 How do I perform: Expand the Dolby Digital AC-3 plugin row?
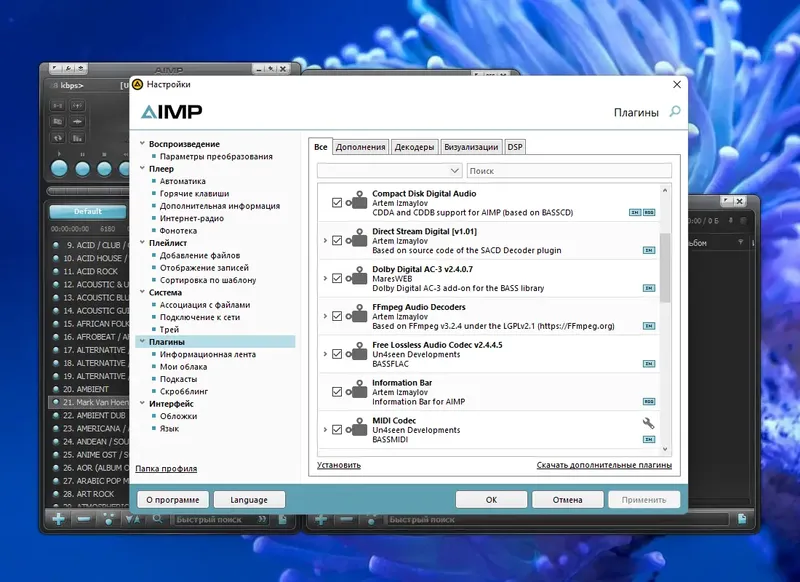pos(325,278)
